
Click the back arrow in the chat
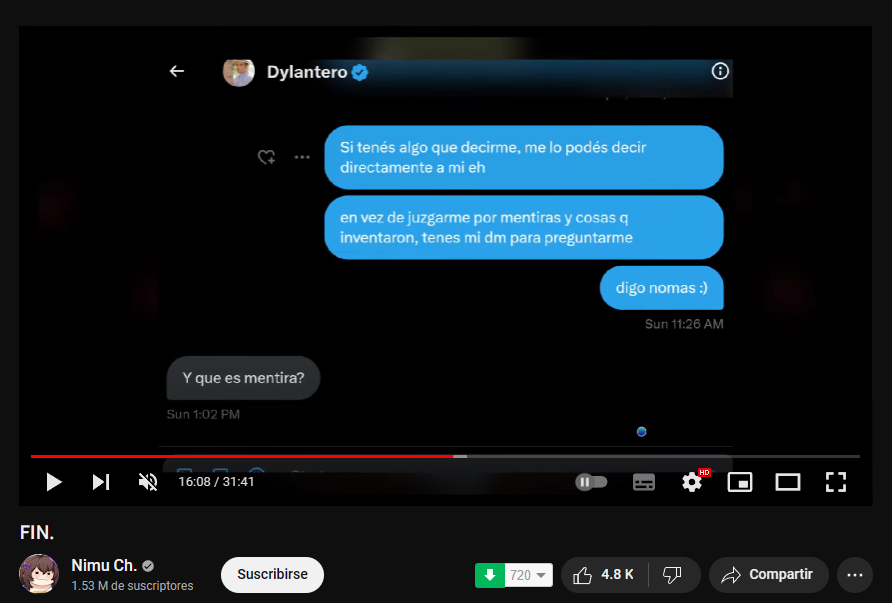point(177,71)
